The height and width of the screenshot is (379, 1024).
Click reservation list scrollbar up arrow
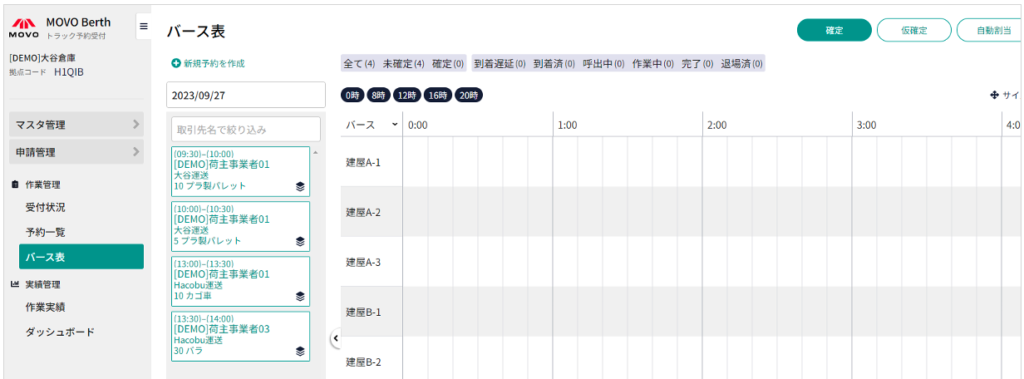[316, 152]
